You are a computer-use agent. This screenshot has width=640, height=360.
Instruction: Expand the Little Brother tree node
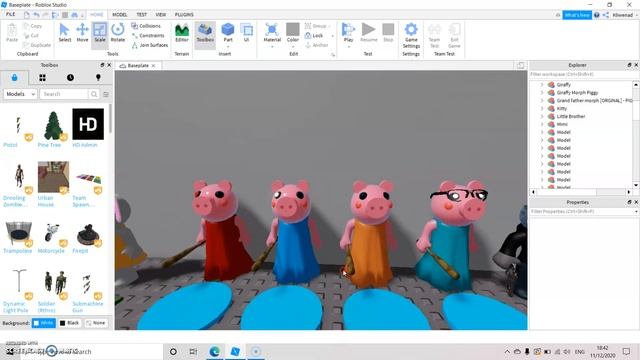coord(542,116)
